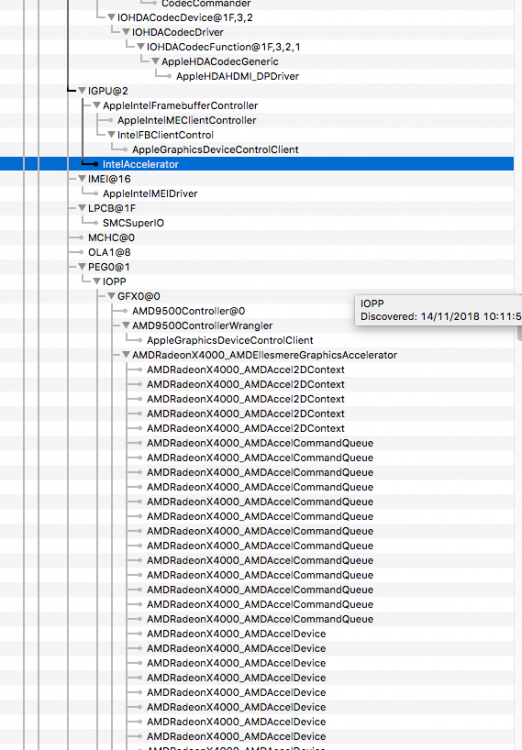
Task: Collapse the IMEI@16 disclosure triangle
Action: [x=82, y=179]
